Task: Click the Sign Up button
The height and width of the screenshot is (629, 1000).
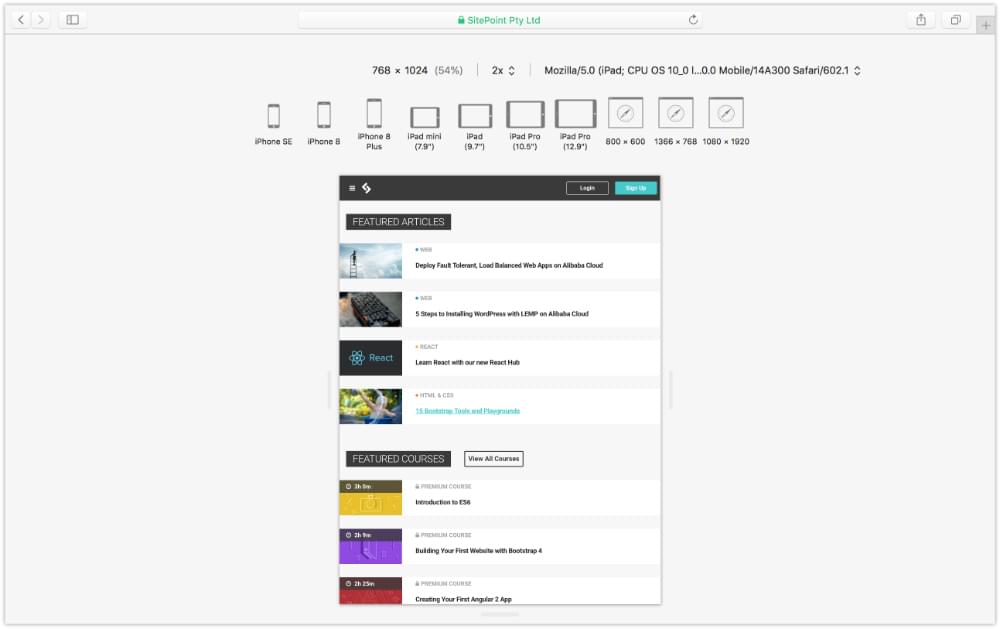Action: pos(636,188)
